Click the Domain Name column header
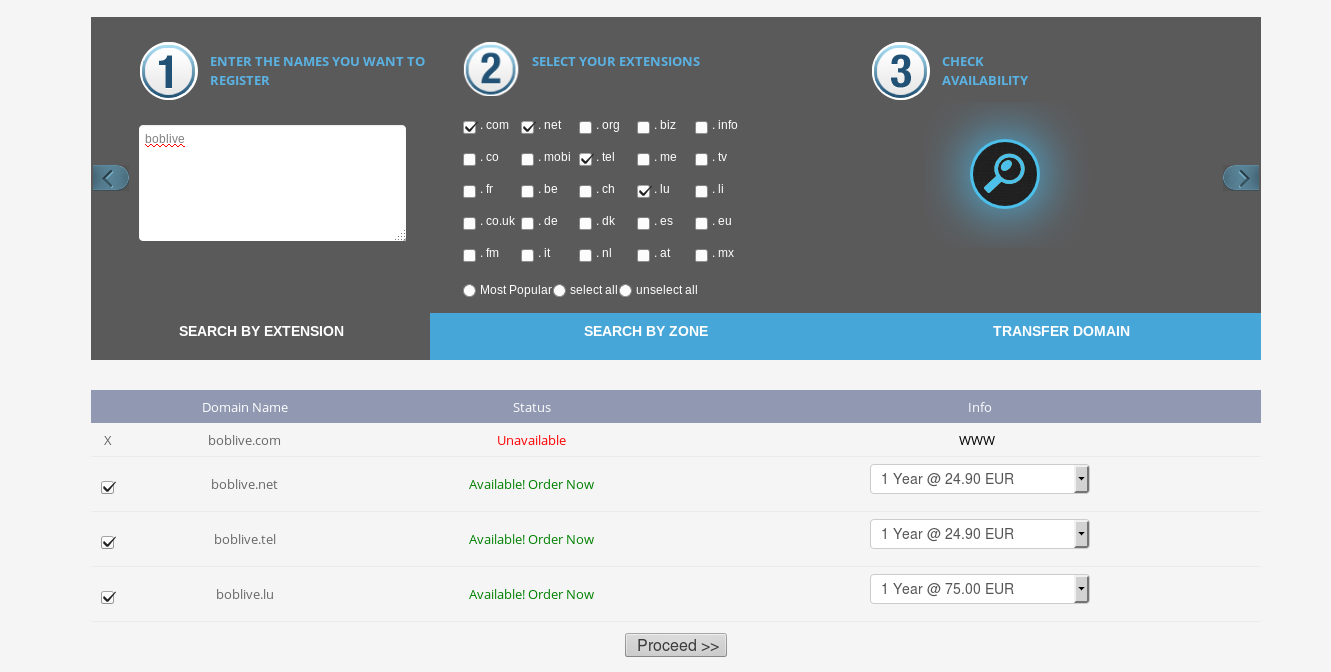 245,407
